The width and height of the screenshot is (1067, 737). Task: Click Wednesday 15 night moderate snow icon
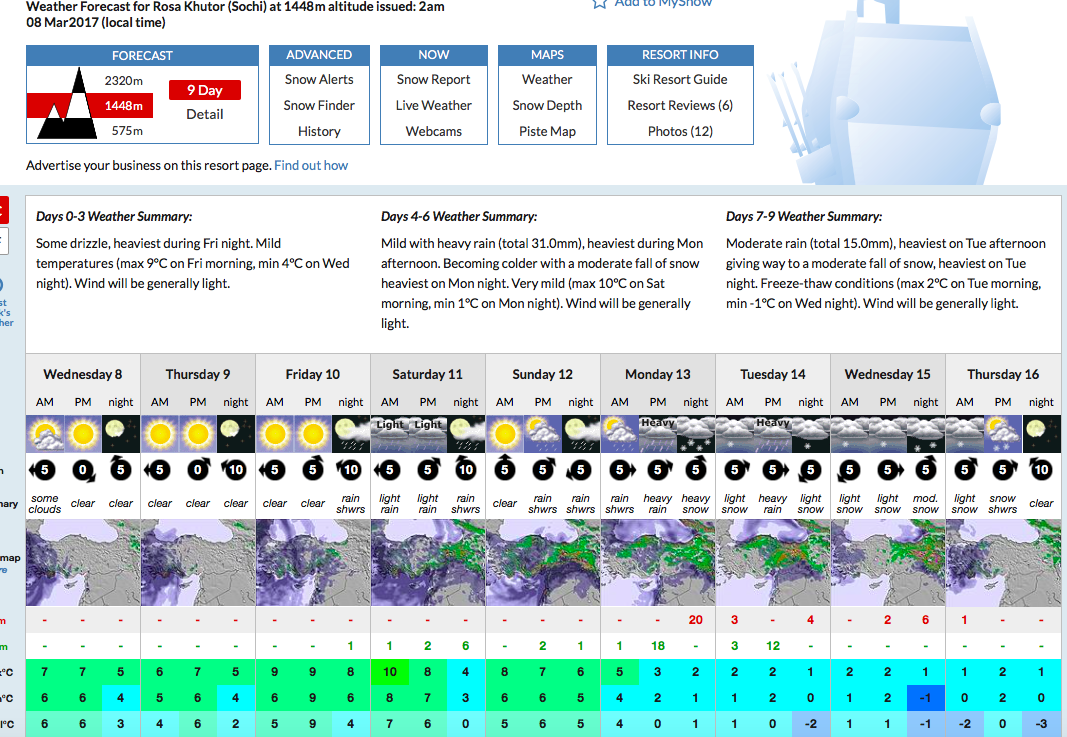[925, 433]
